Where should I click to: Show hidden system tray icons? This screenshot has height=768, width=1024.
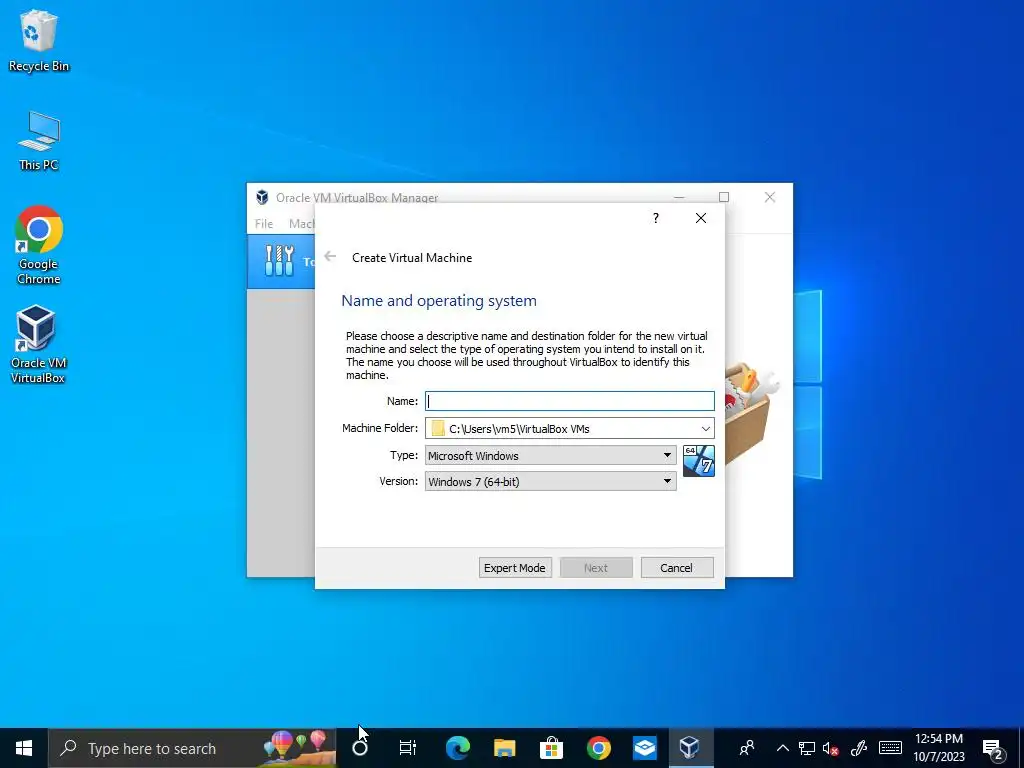pos(782,748)
